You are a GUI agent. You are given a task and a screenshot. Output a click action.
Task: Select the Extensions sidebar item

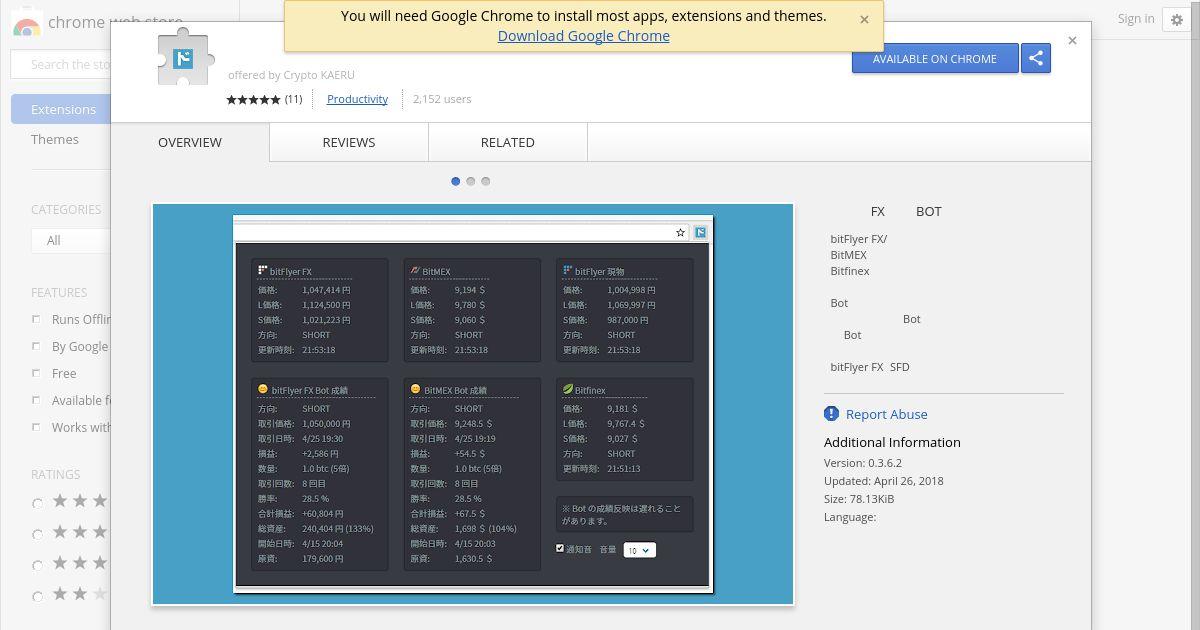[62, 109]
